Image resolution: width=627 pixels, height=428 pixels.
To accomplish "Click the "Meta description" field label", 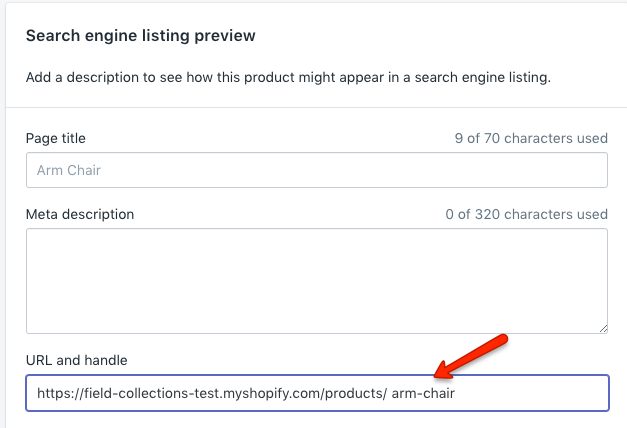I will click(x=80, y=214).
